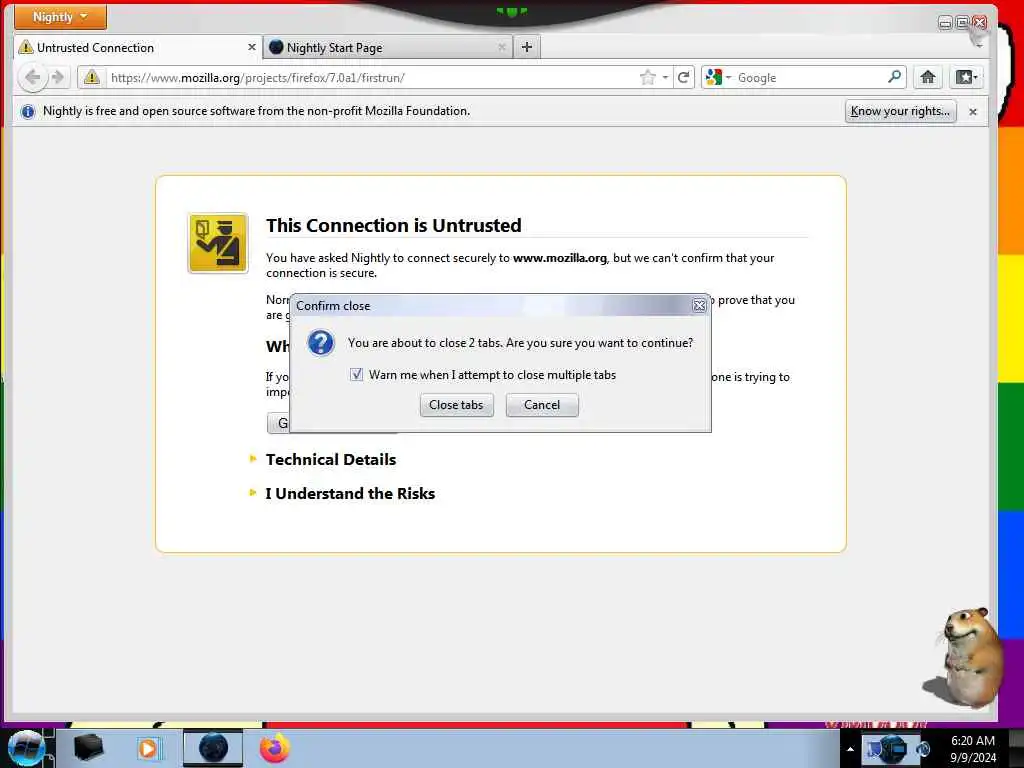The image size is (1024, 768).
Task: Close the Nightly Start Page tab
Action: coord(502,47)
